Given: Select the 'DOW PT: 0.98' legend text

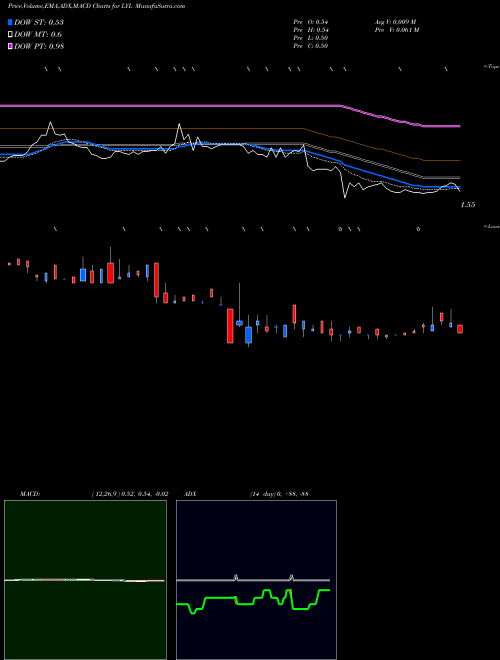Looking at the screenshot, I should pyautogui.click(x=39, y=46).
